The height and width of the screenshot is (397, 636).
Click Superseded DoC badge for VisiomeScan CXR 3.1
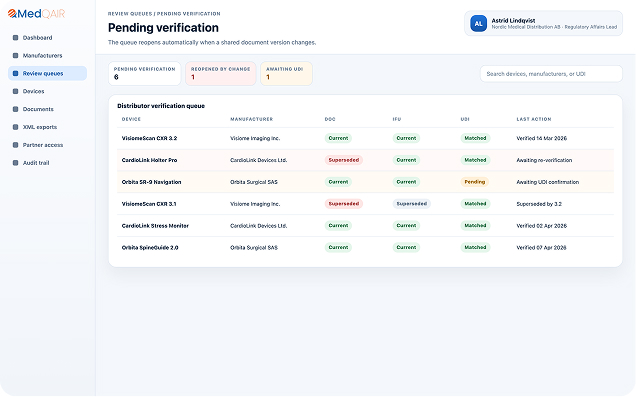click(344, 204)
